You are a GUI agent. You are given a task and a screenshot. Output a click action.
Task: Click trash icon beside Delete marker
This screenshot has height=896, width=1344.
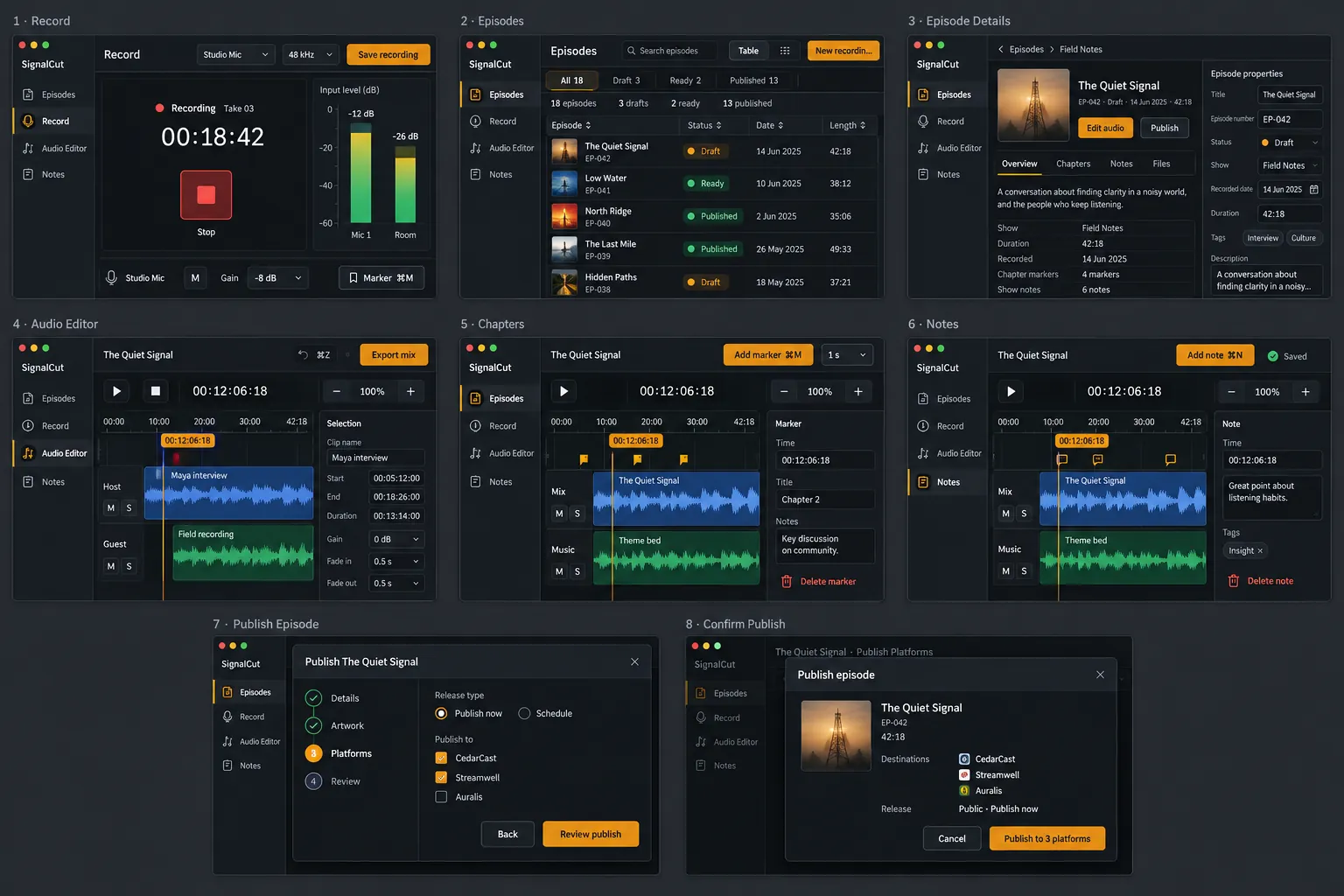[x=786, y=581]
